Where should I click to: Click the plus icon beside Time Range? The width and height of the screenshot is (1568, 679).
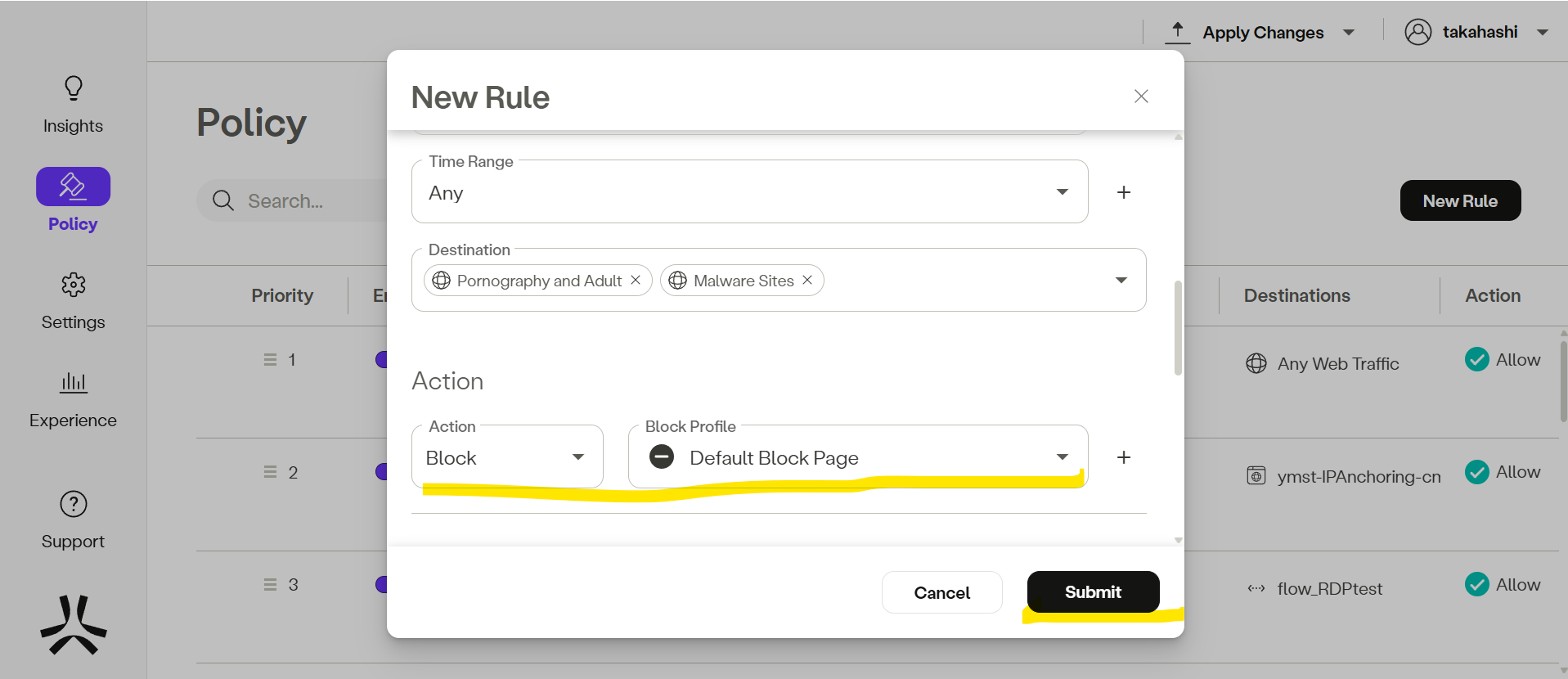(x=1124, y=192)
